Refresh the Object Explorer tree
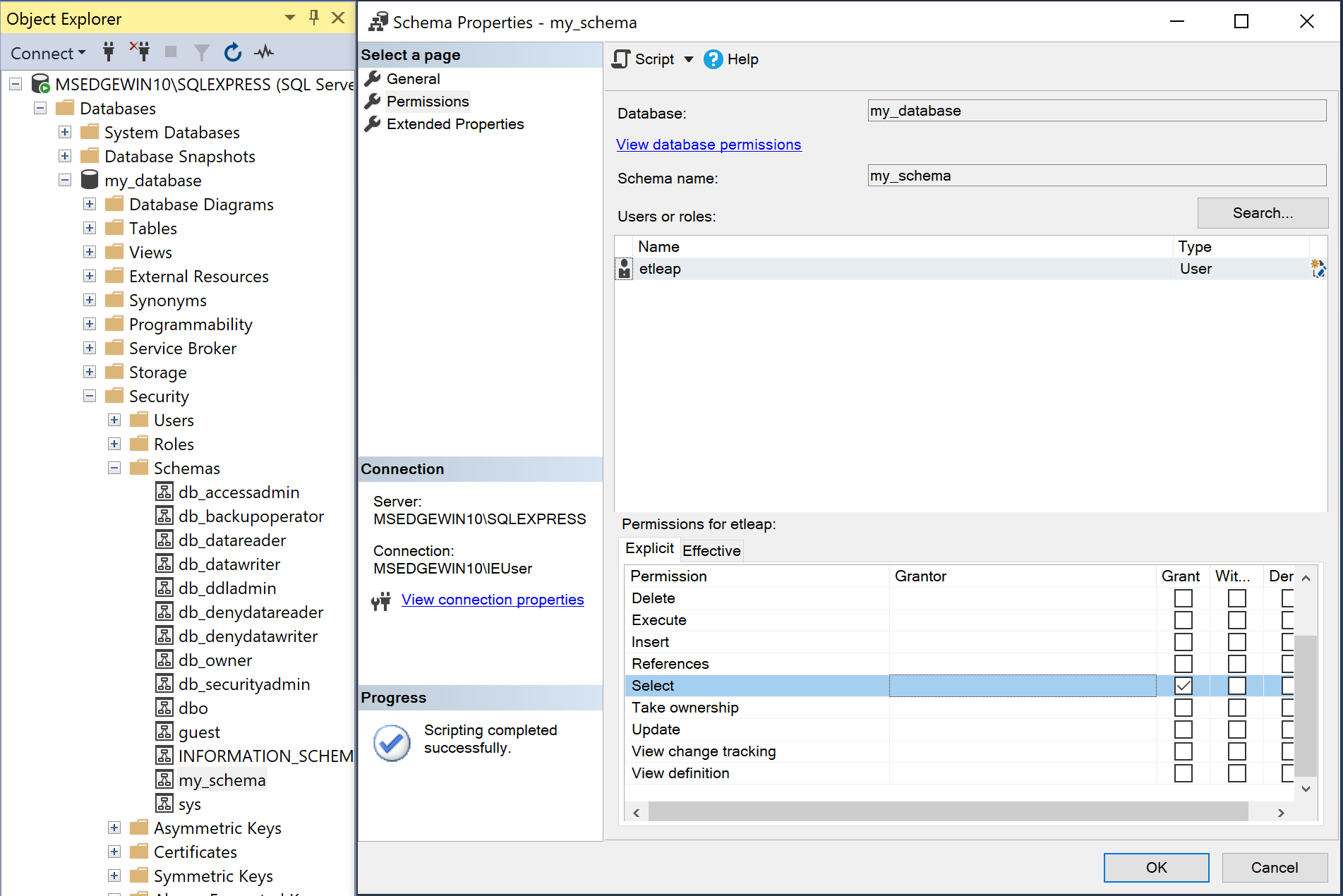Screen dimensions: 1343x896 pos(232,52)
